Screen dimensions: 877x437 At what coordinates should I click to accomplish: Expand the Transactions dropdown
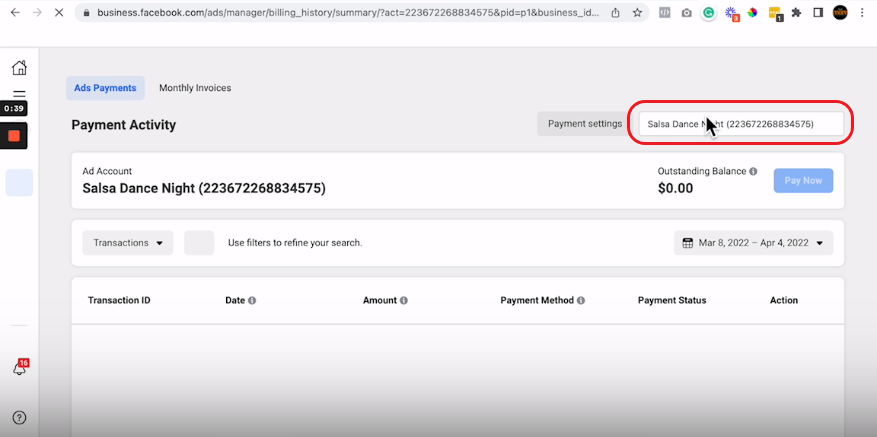click(128, 243)
